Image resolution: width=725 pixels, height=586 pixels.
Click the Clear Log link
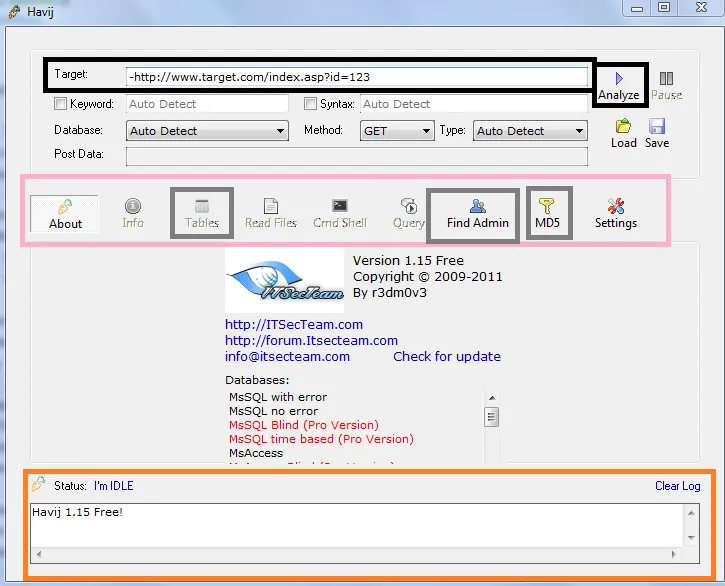677,486
